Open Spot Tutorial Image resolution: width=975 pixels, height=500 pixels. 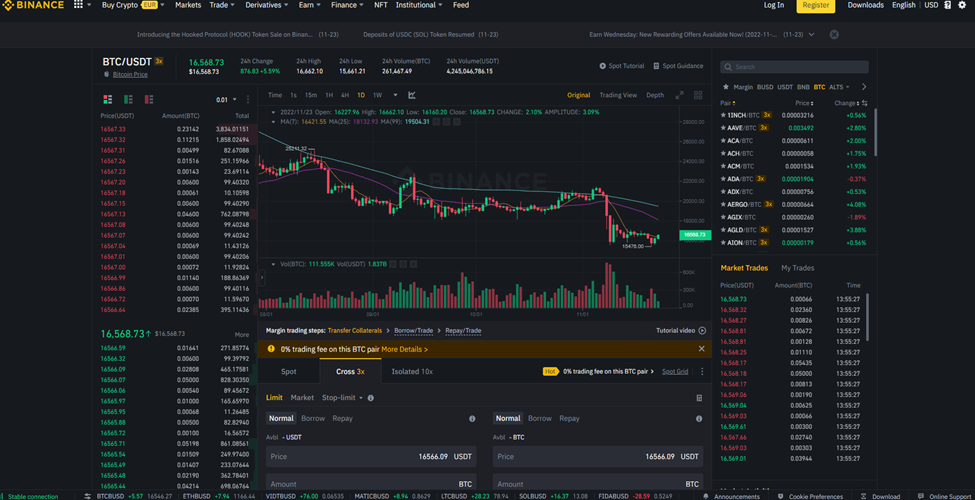622,66
